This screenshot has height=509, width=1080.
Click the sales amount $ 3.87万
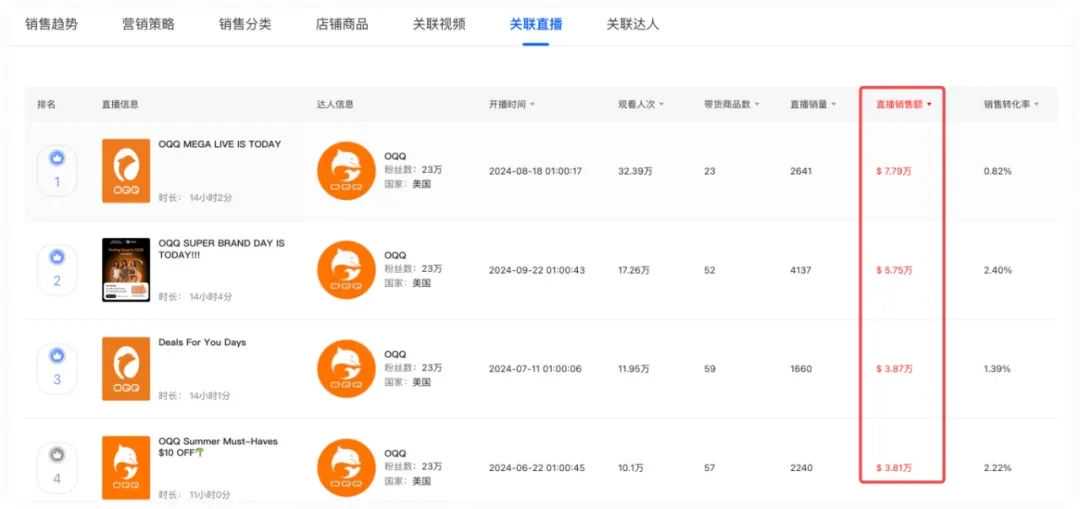tap(894, 368)
